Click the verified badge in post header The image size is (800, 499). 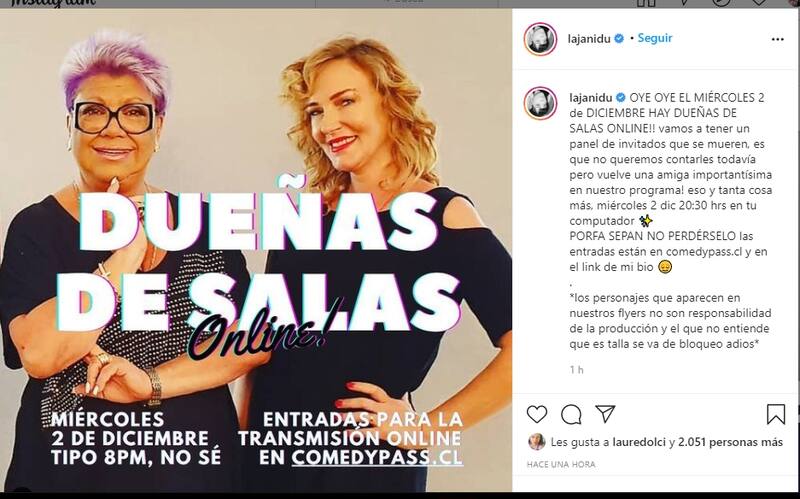click(x=619, y=38)
